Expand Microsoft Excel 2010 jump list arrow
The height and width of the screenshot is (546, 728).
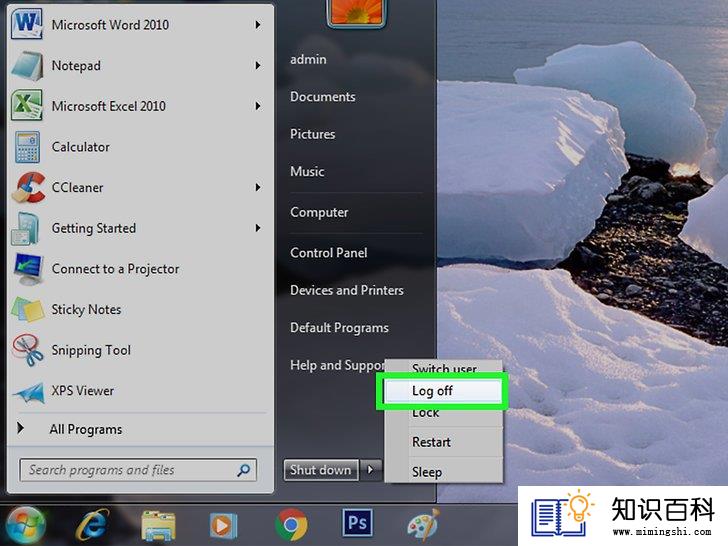[x=258, y=106]
